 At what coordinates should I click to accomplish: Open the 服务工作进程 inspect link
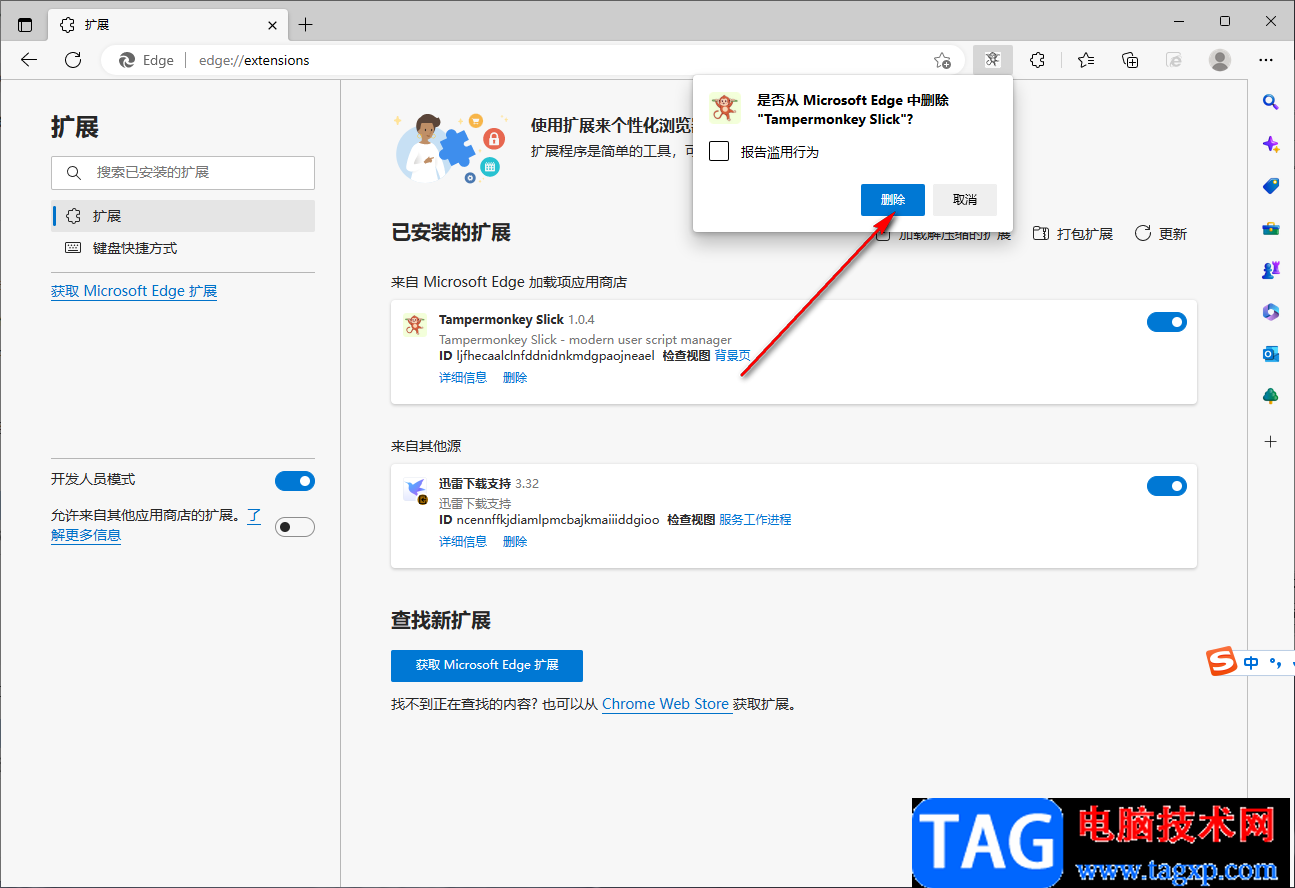click(755, 520)
